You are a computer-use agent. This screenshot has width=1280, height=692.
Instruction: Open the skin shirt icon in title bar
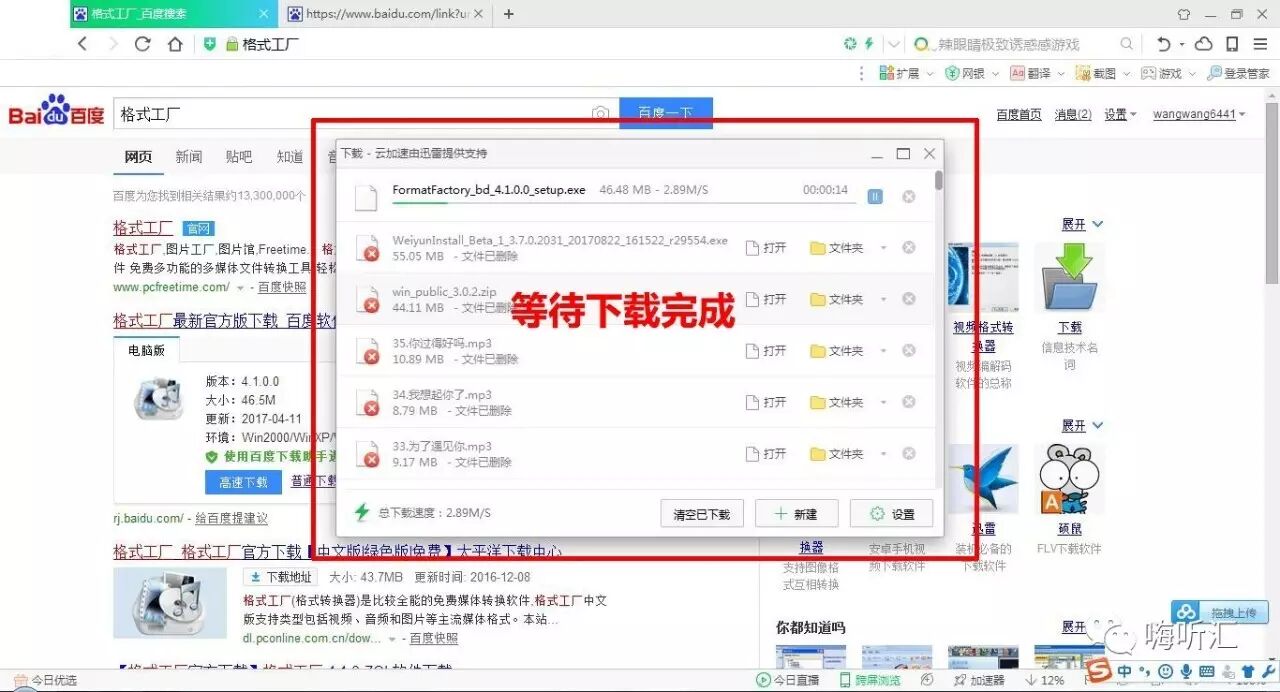click(1184, 14)
